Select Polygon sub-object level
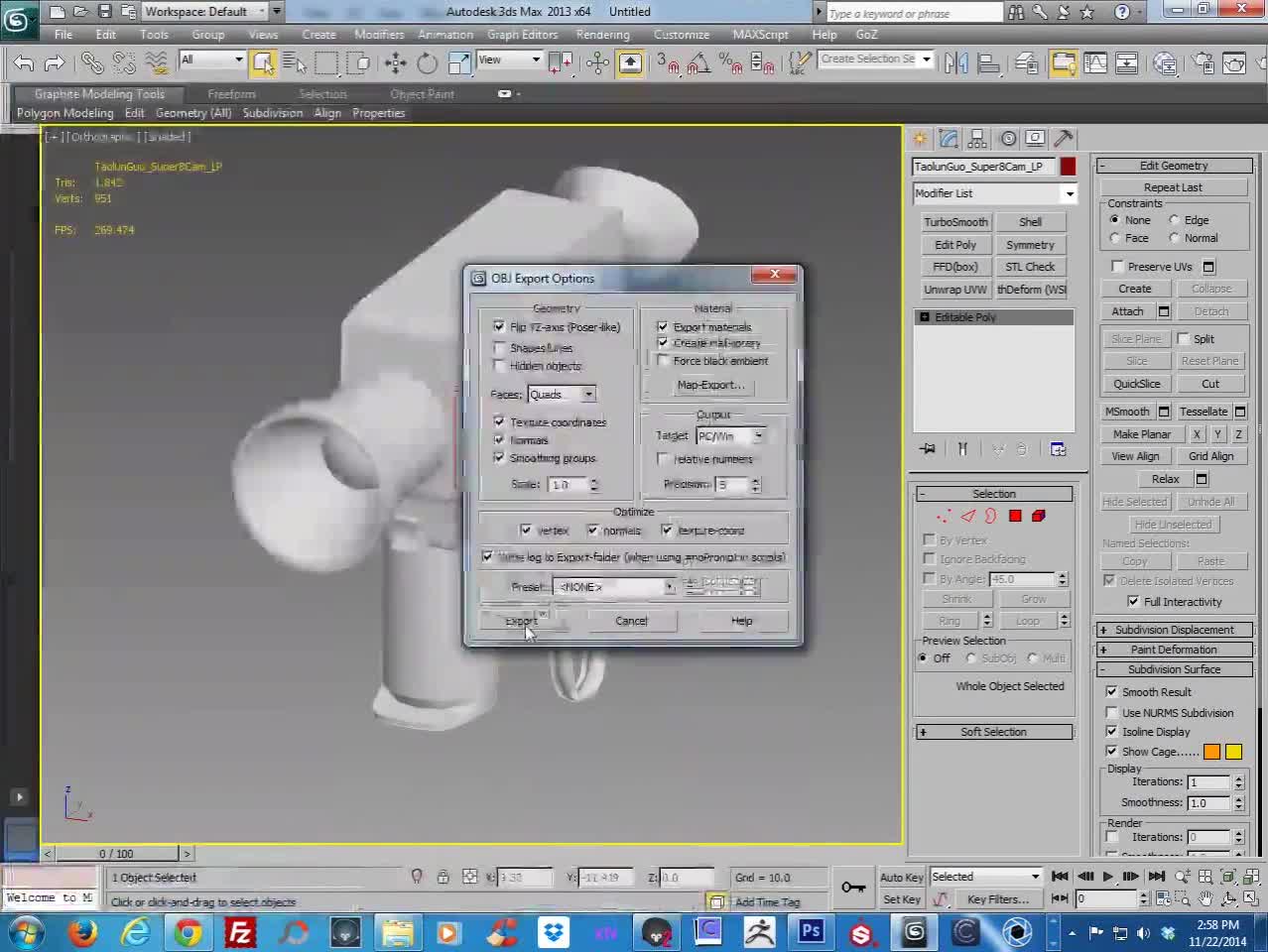Screen dimensions: 1268x952 tap(1015, 516)
